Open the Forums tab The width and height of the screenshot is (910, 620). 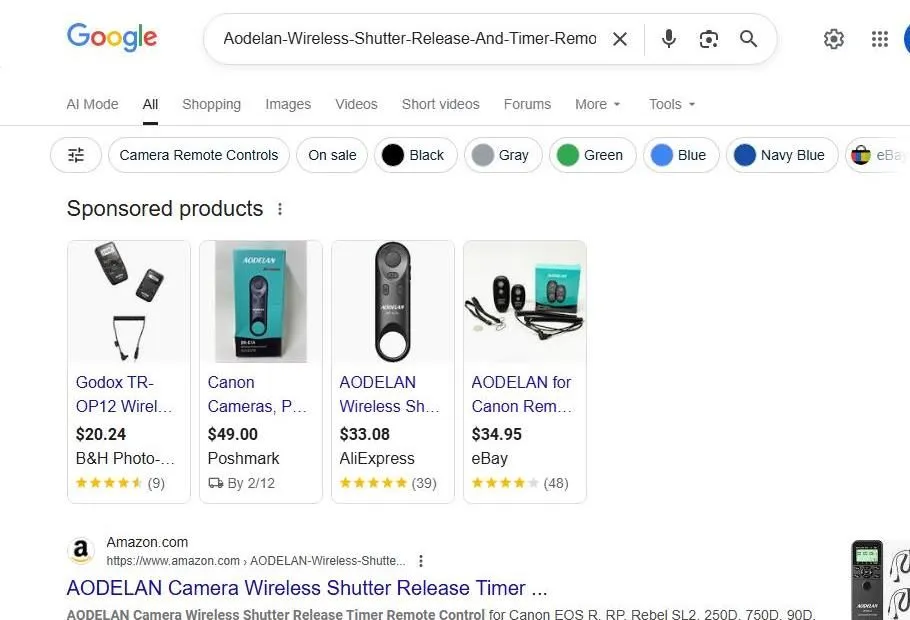[527, 104]
